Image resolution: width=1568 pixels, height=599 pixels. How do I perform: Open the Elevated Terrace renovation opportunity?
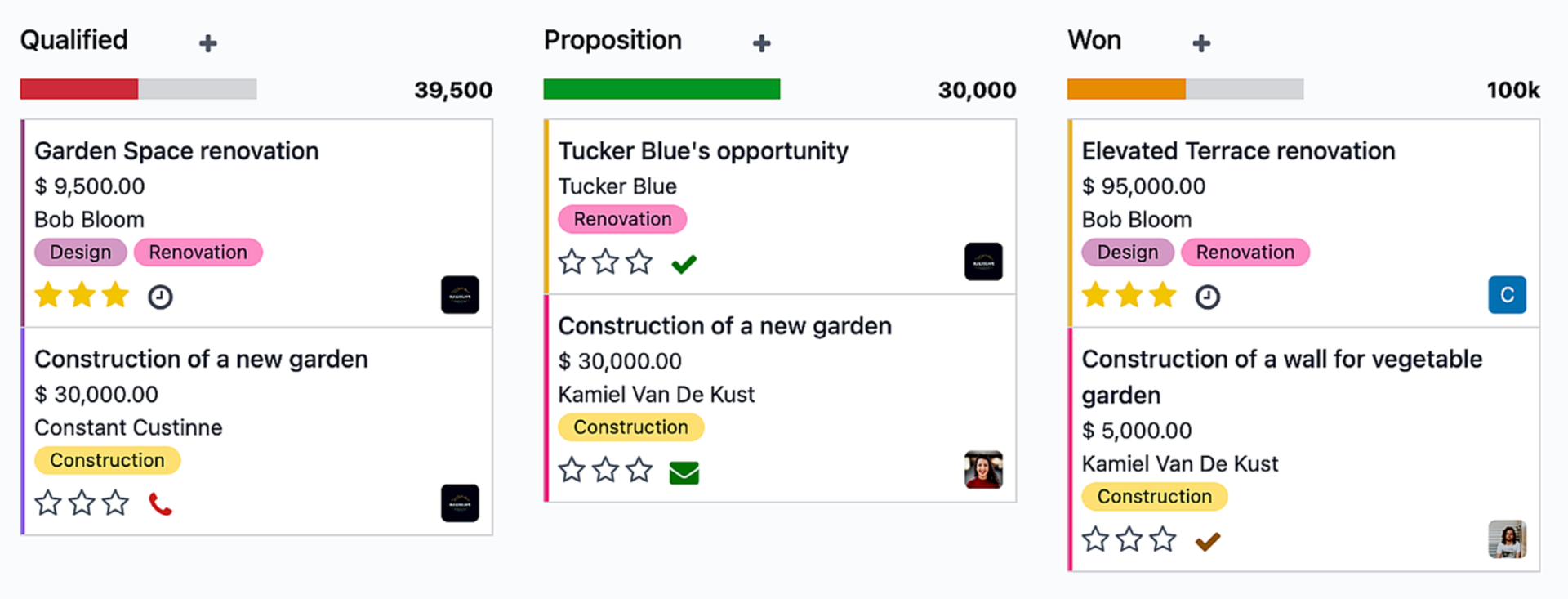[x=1238, y=151]
